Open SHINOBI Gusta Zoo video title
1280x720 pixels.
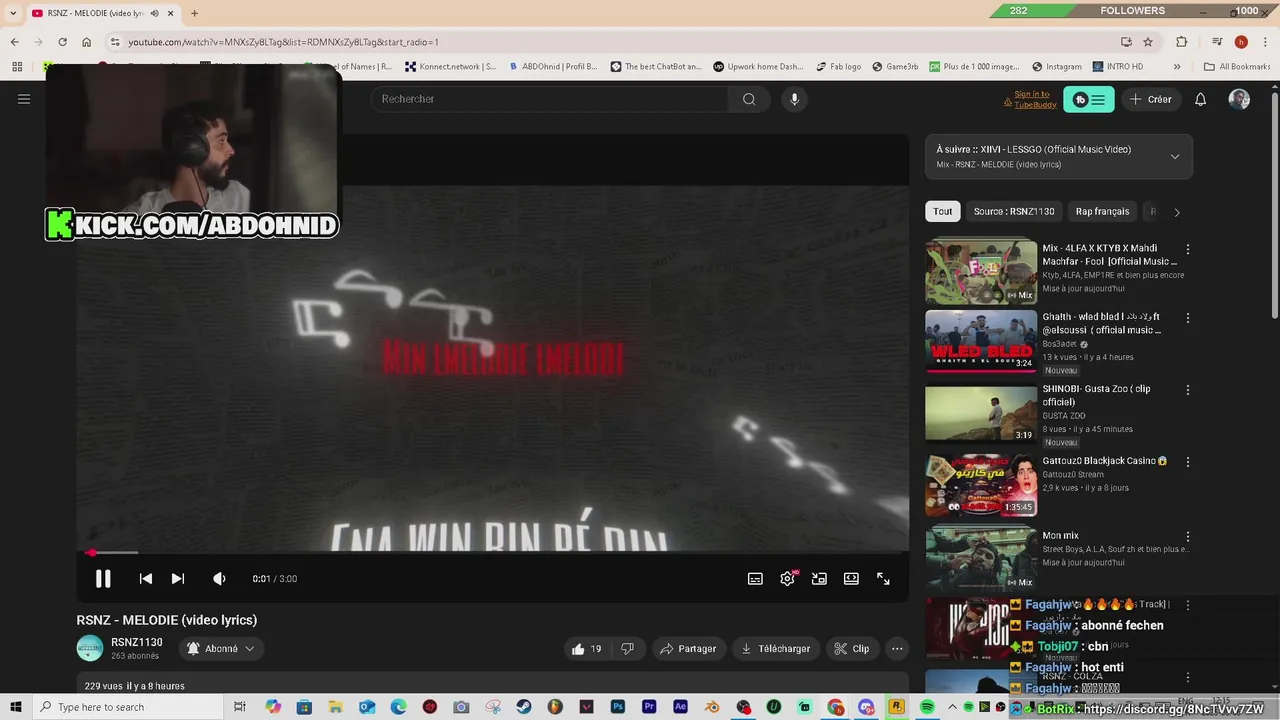1097,395
